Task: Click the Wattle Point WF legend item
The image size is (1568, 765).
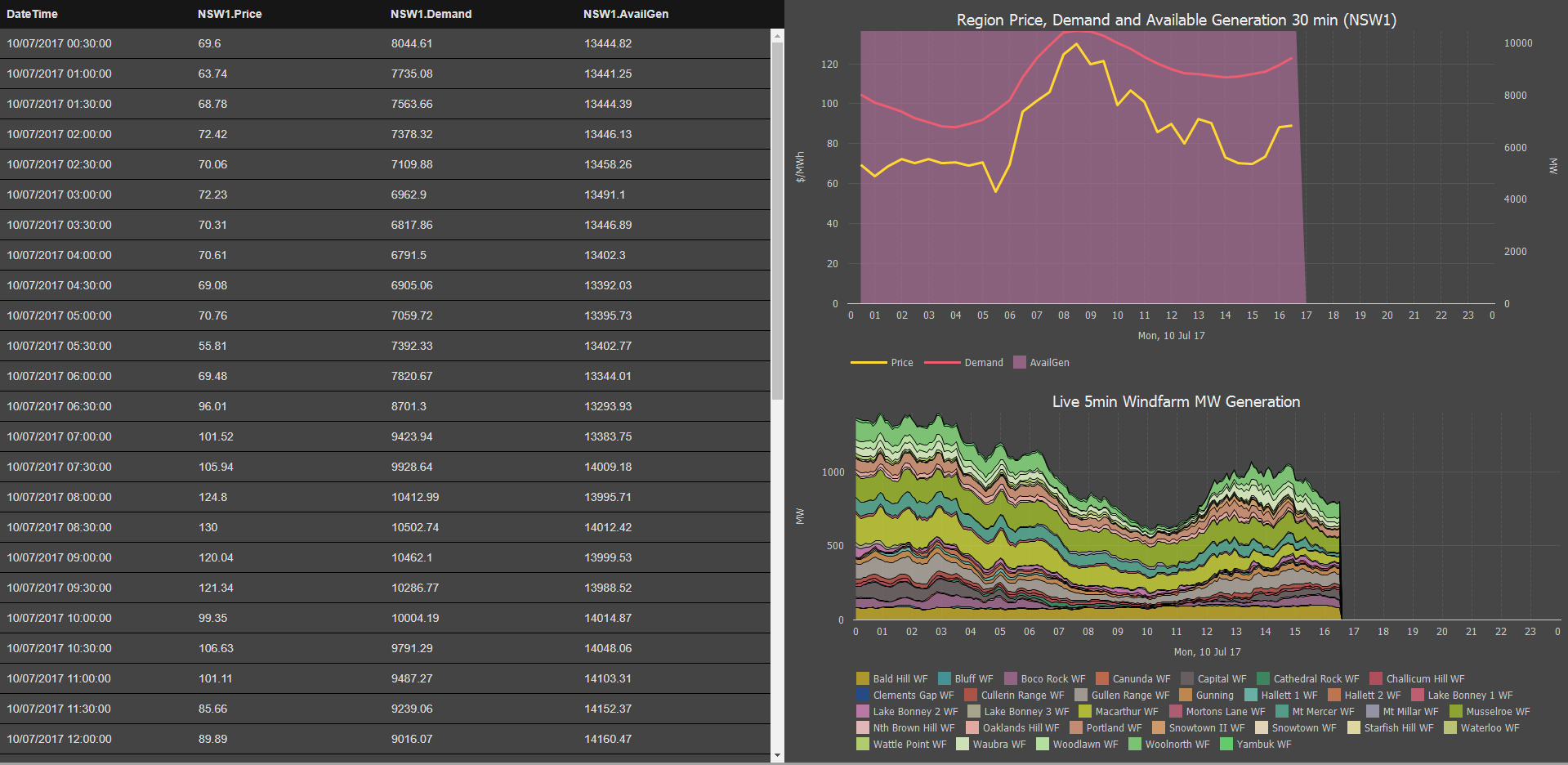Action: click(x=901, y=745)
